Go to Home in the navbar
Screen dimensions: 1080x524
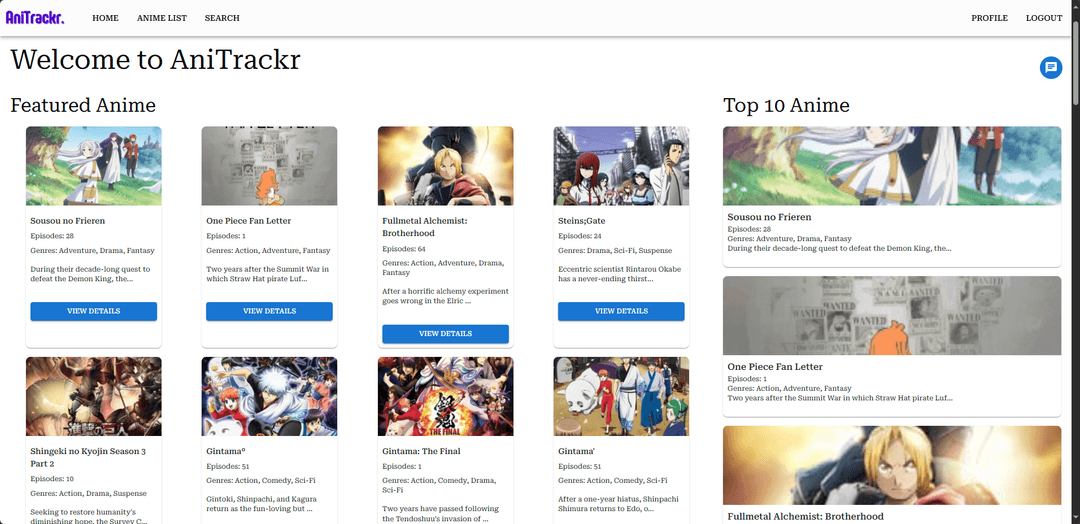tap(105, 18)
